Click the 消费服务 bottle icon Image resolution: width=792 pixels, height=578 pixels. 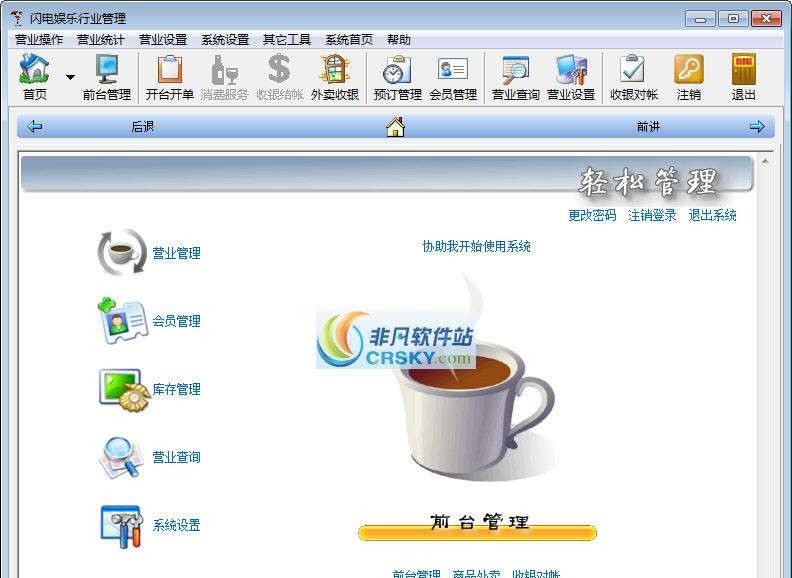click(x=224, y=69)
